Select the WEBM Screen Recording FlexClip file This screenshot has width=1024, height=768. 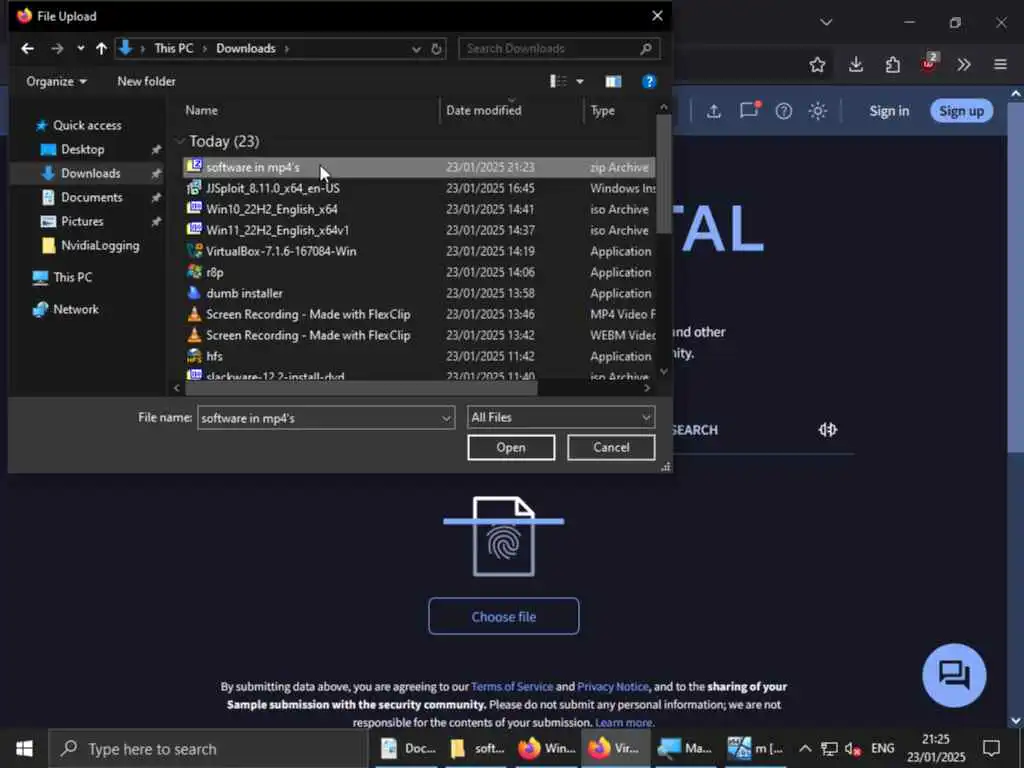tap(419, 335)
